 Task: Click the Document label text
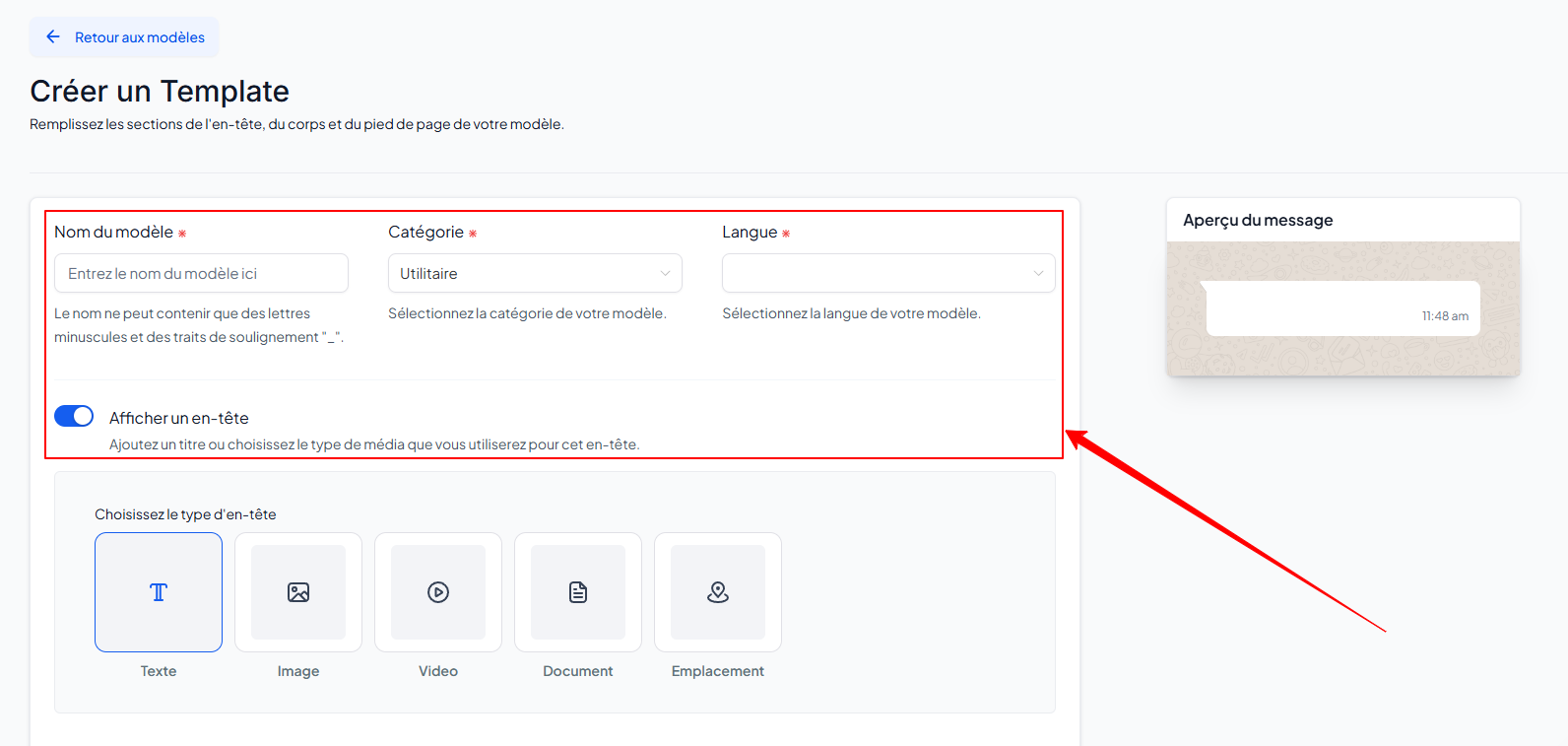pos(578,671)
